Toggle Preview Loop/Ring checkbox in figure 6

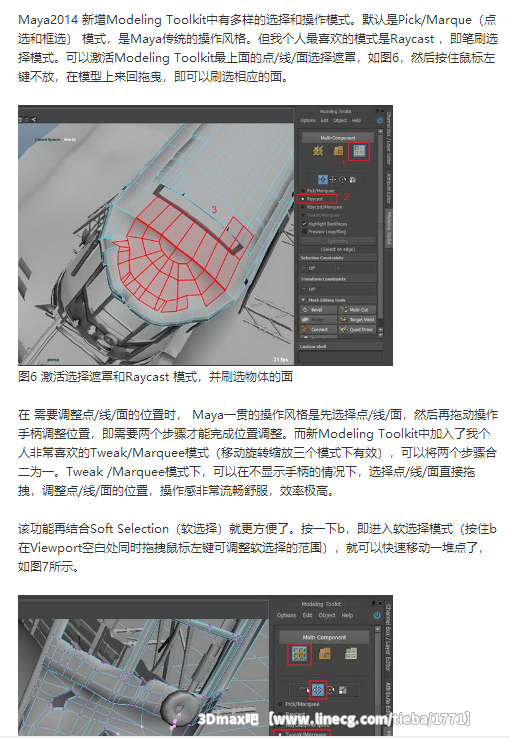[x=304, y=232]
